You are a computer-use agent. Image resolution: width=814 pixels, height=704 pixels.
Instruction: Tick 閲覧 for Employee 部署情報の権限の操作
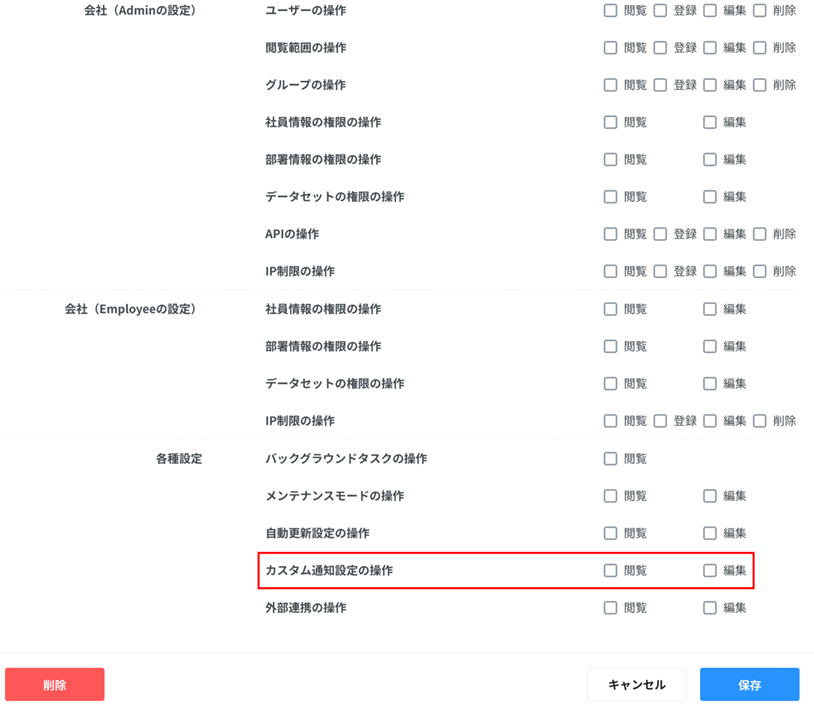[610, 346]
